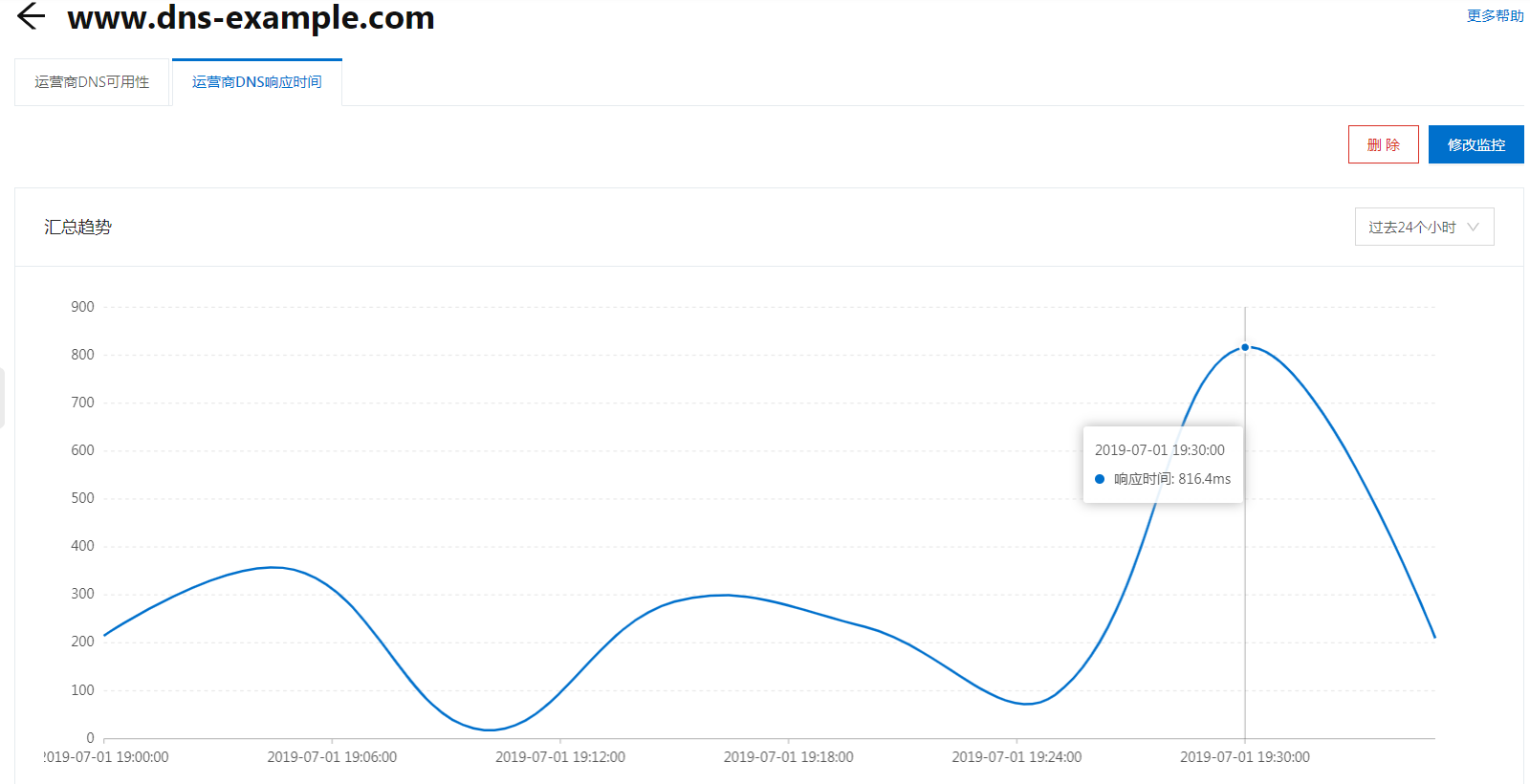This screenshot has width=1530, height=784.
Task: Click the peak data point at 19:30:00
Action: tap(1245, 347)
